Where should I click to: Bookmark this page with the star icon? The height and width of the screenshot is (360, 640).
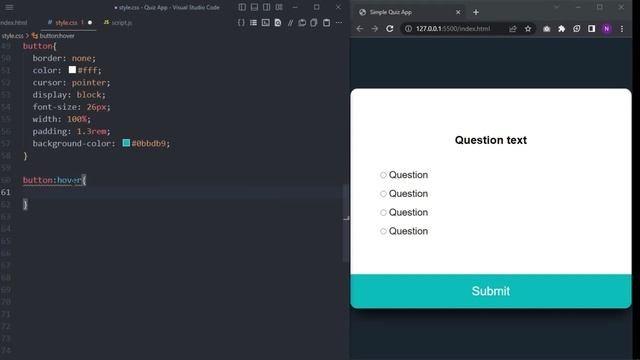pyautogui.click(x=528, y=29)
